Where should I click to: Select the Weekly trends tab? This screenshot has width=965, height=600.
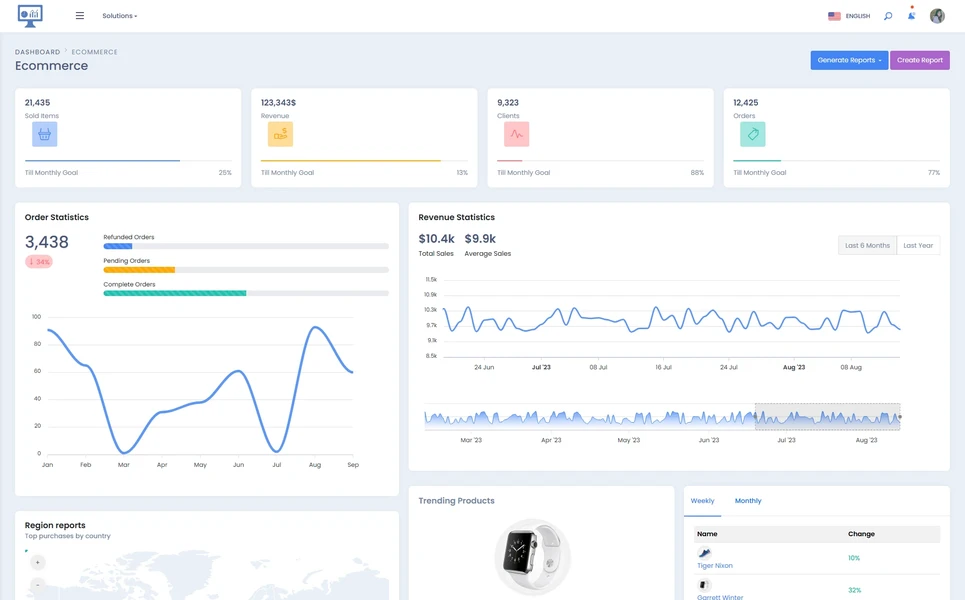click(x=703, y=500)
